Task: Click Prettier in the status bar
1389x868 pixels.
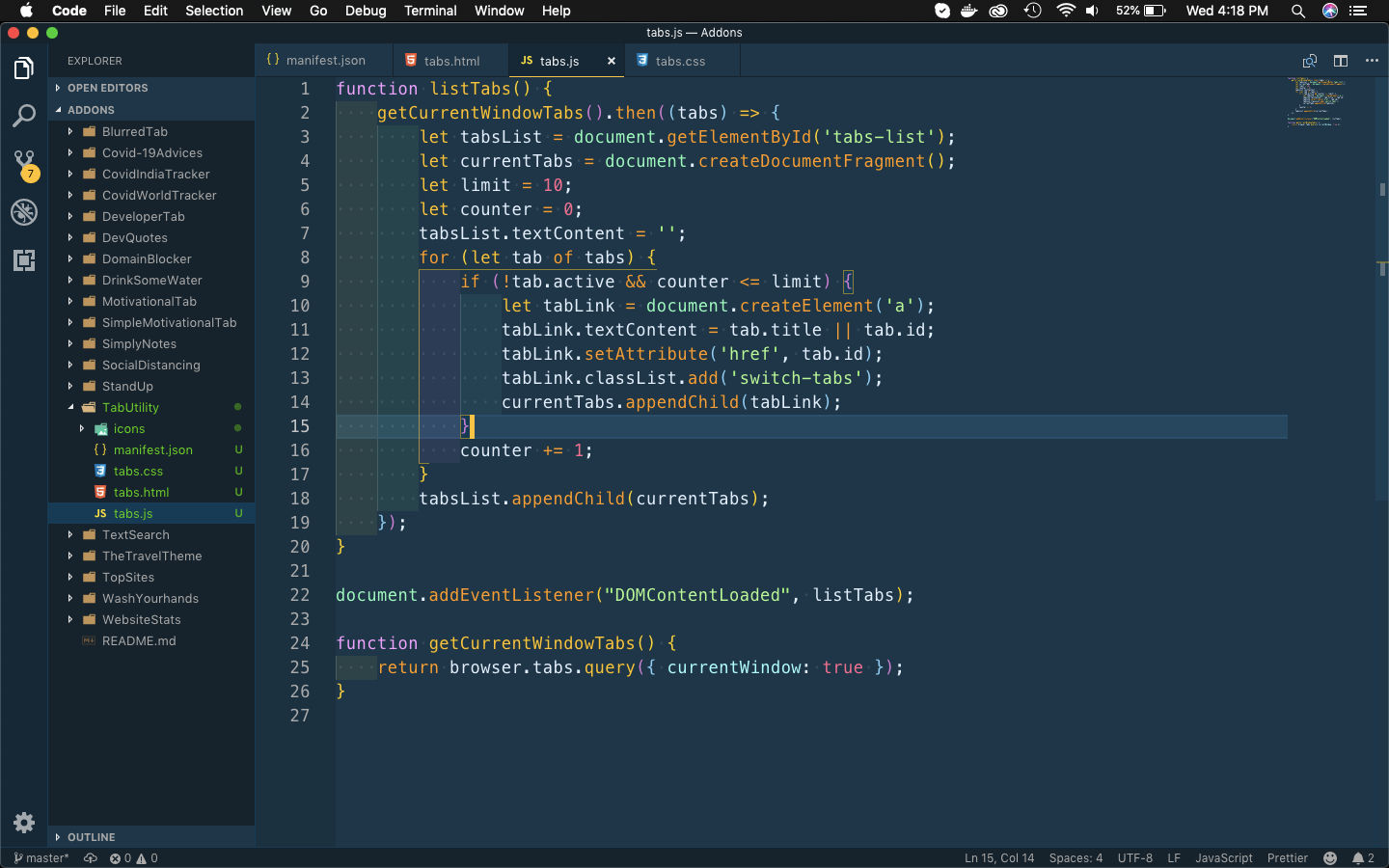Action: (1288, 858)
